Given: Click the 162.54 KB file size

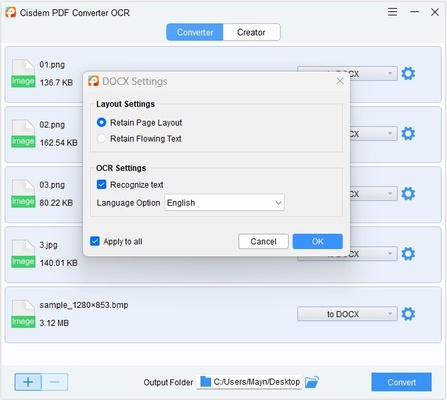Looking at the screenshot, I should [x=58, y=143].
